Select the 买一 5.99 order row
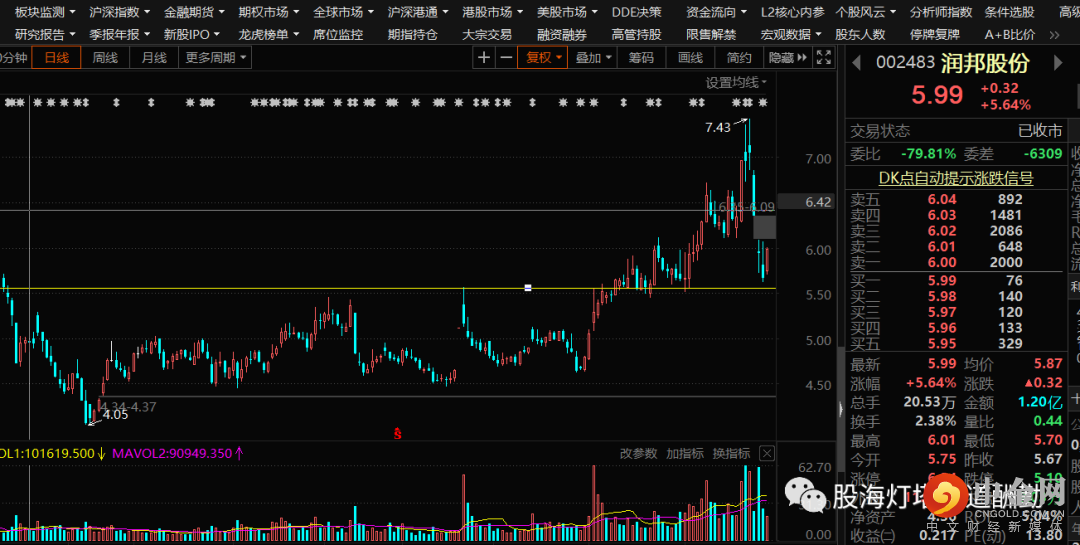 pos(955,280)
